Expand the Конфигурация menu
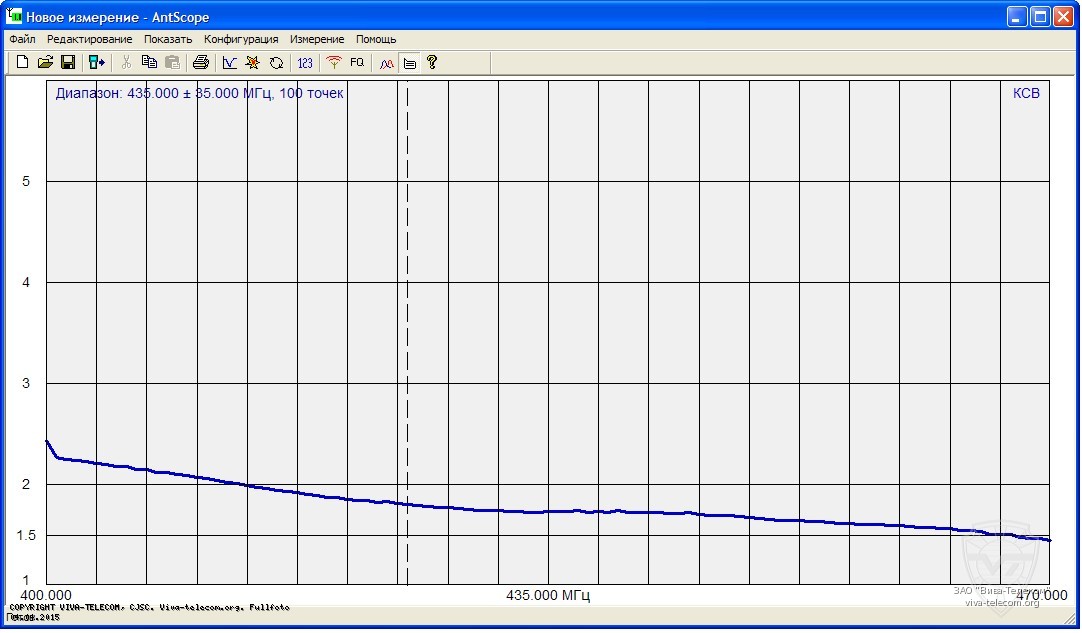Image resolution: width=1082 pixels, height=633 pixels. (241, 39)
